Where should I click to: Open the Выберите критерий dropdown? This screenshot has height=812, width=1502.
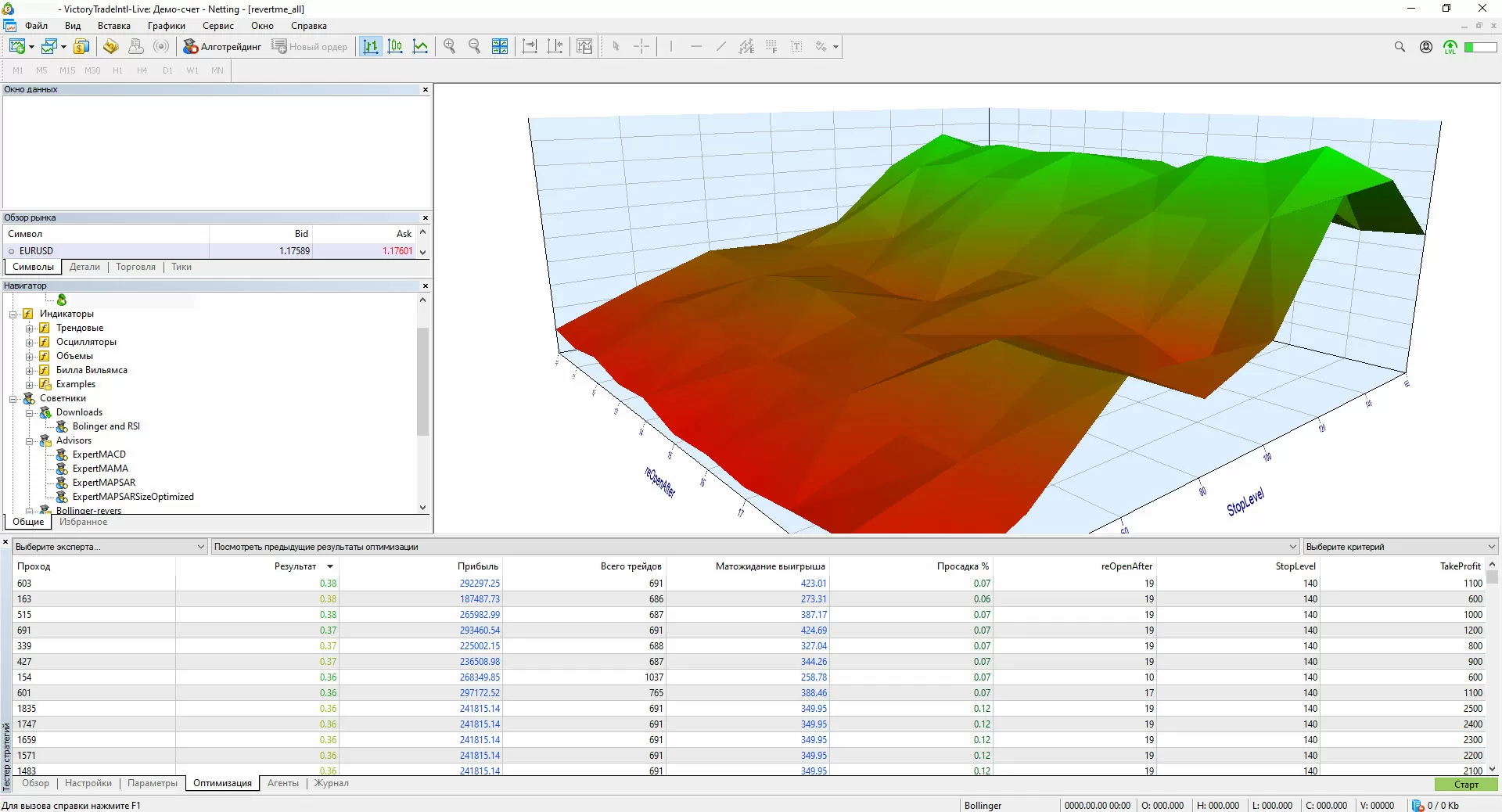tap(1400, 547)
